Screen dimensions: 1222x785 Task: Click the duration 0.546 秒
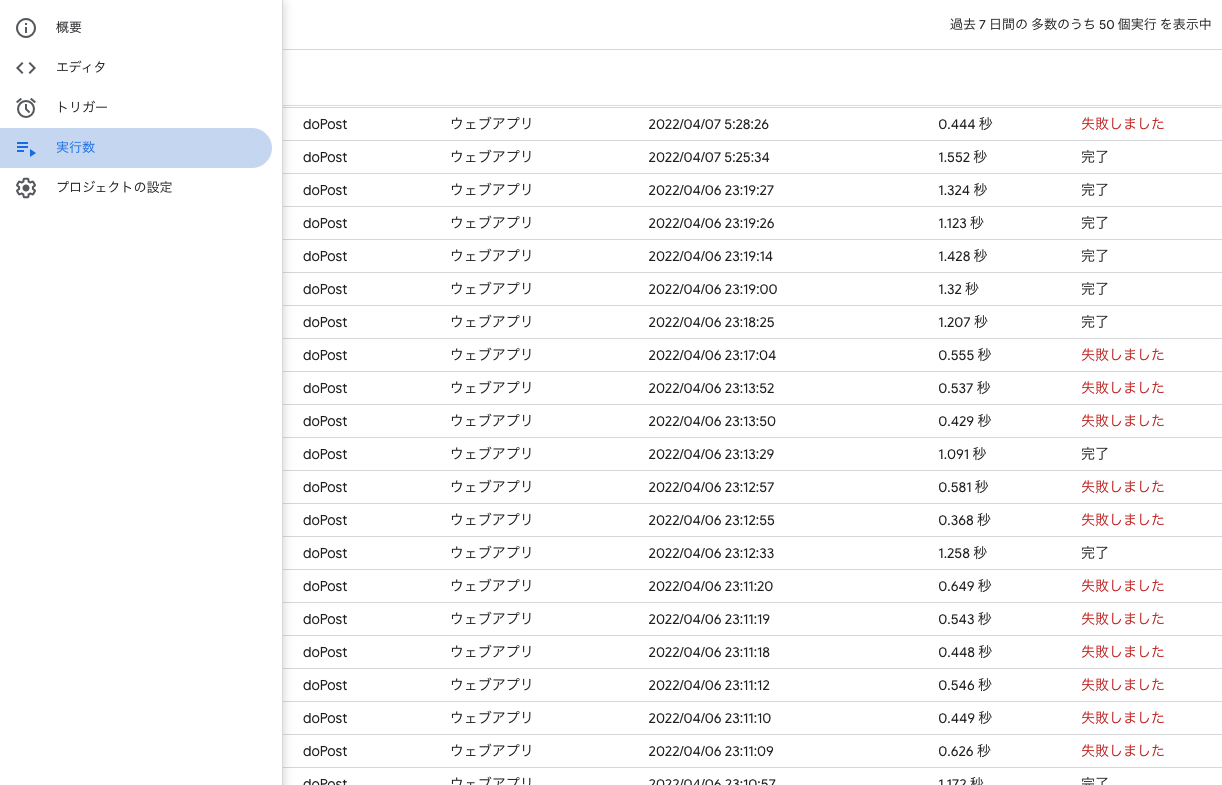click(x=964, y=685)
